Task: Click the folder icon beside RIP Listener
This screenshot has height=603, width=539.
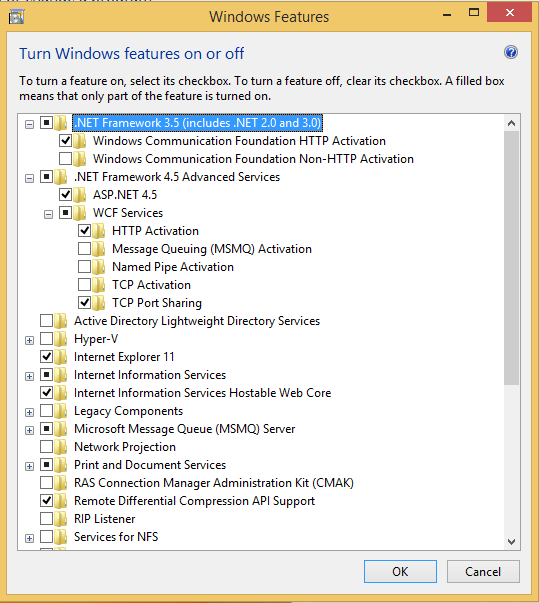Action: tap(61, 519)
